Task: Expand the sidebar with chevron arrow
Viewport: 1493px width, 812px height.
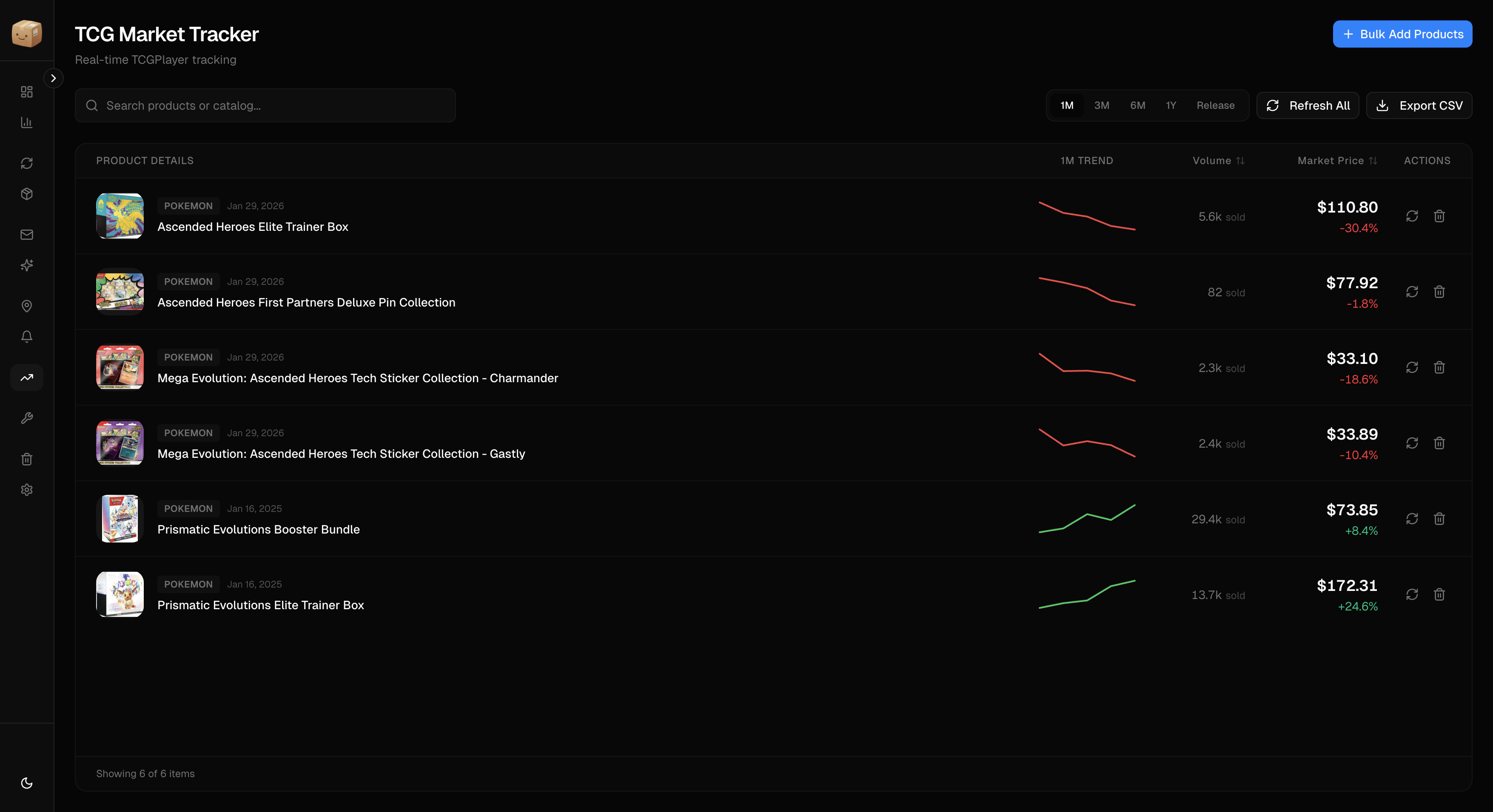Action: tap(53, 78)
